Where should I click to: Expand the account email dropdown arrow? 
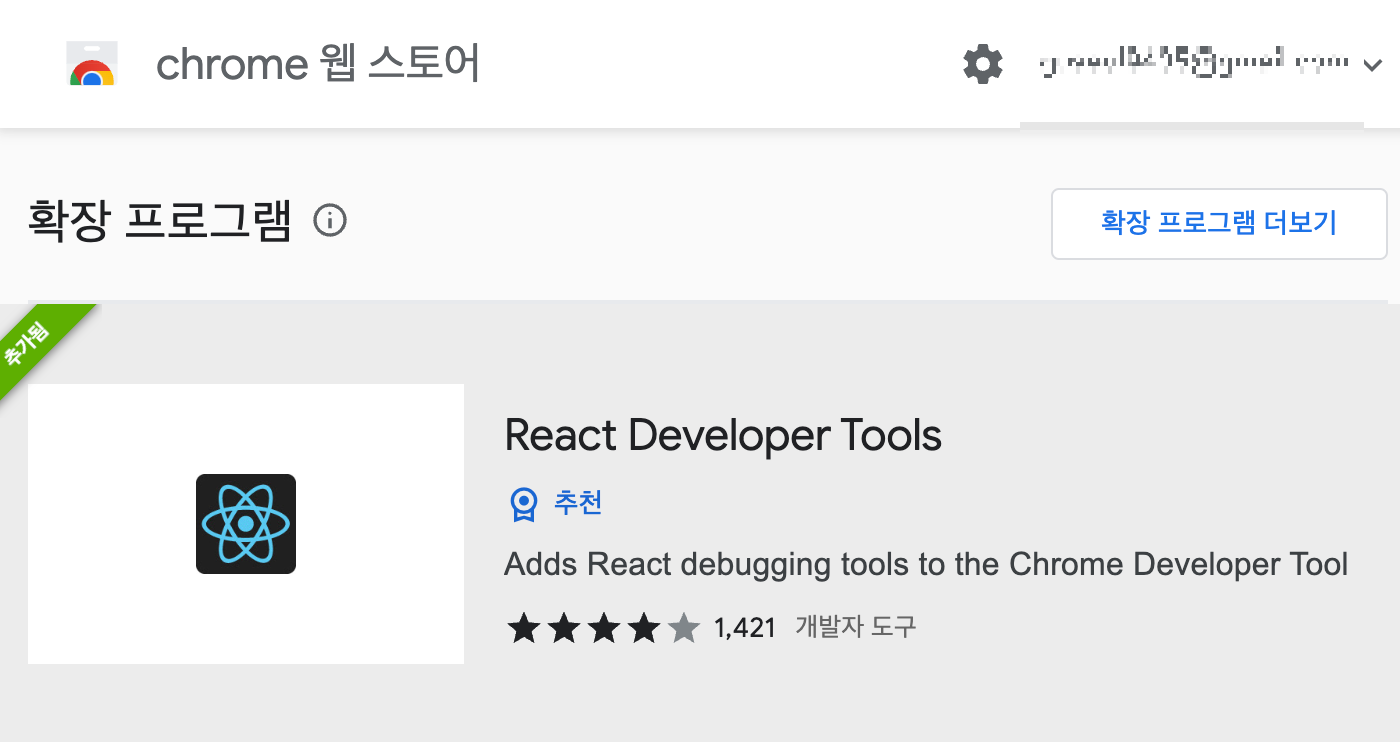[1371, 65]
